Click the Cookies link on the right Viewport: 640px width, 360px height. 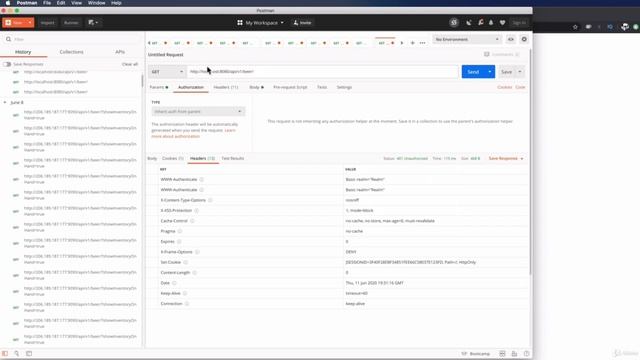pyautogui.click(x=504, y=87)
